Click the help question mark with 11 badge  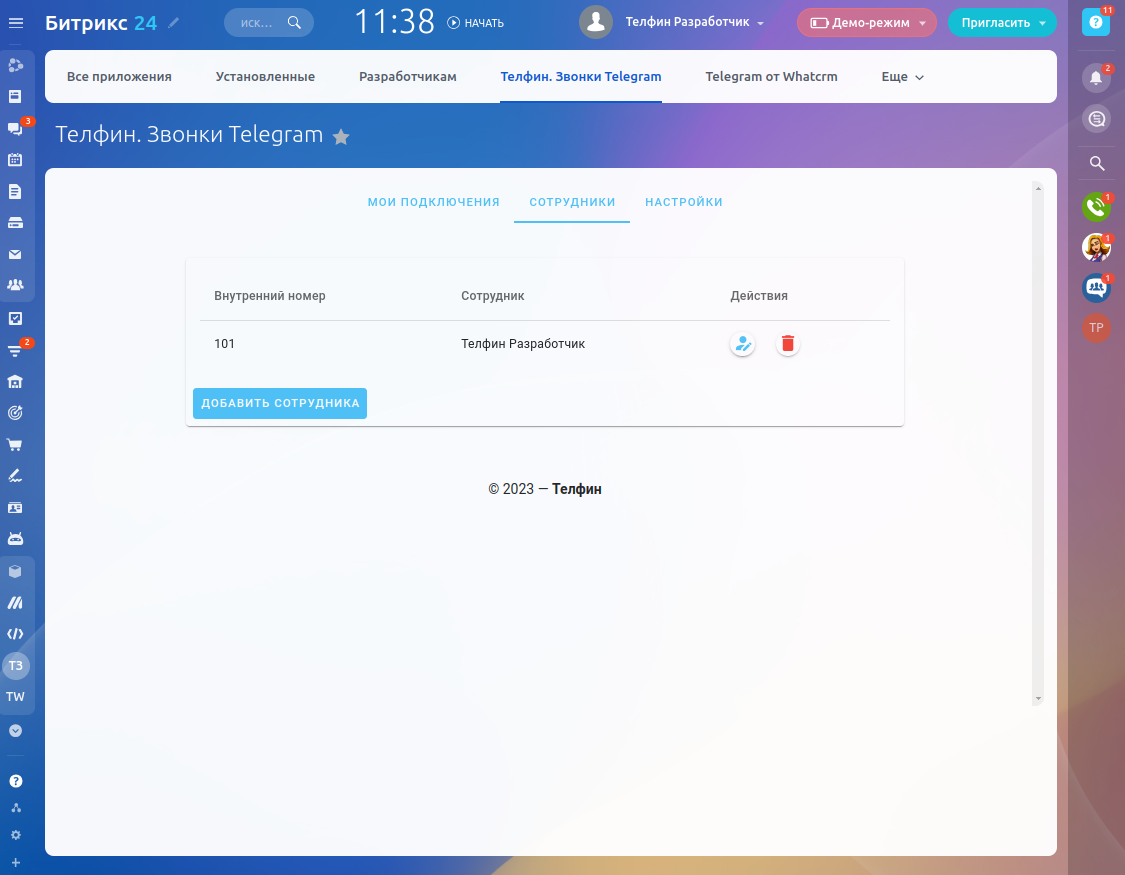(1096, 22)
